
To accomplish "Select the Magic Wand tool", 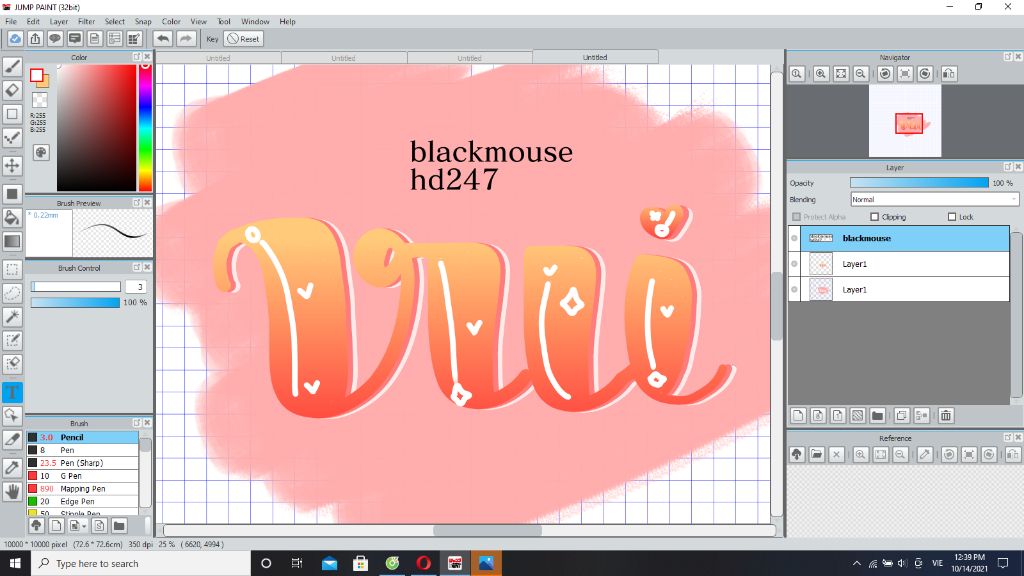I will click(x=12, y=317).
